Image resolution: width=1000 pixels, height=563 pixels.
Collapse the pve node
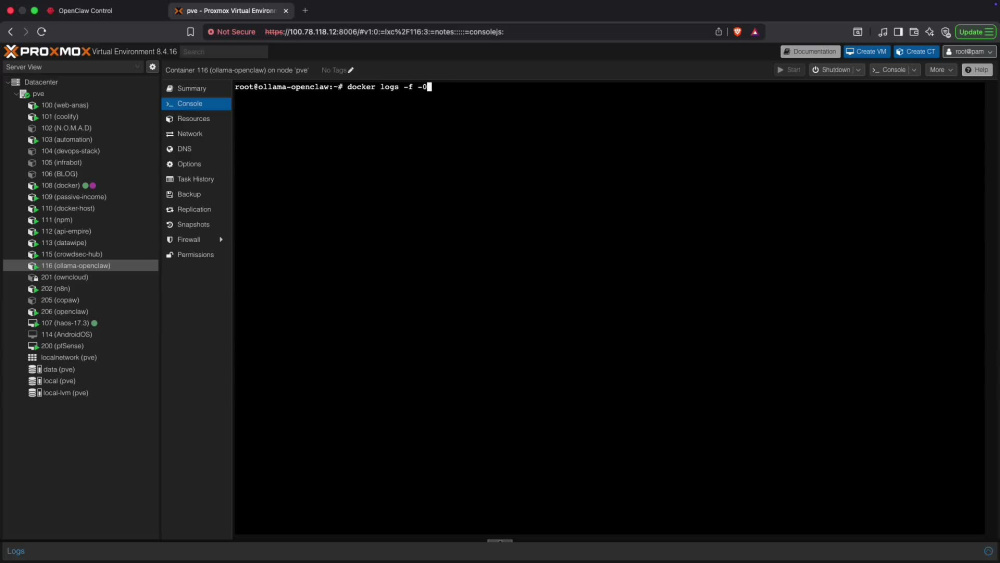click(16, 94)
